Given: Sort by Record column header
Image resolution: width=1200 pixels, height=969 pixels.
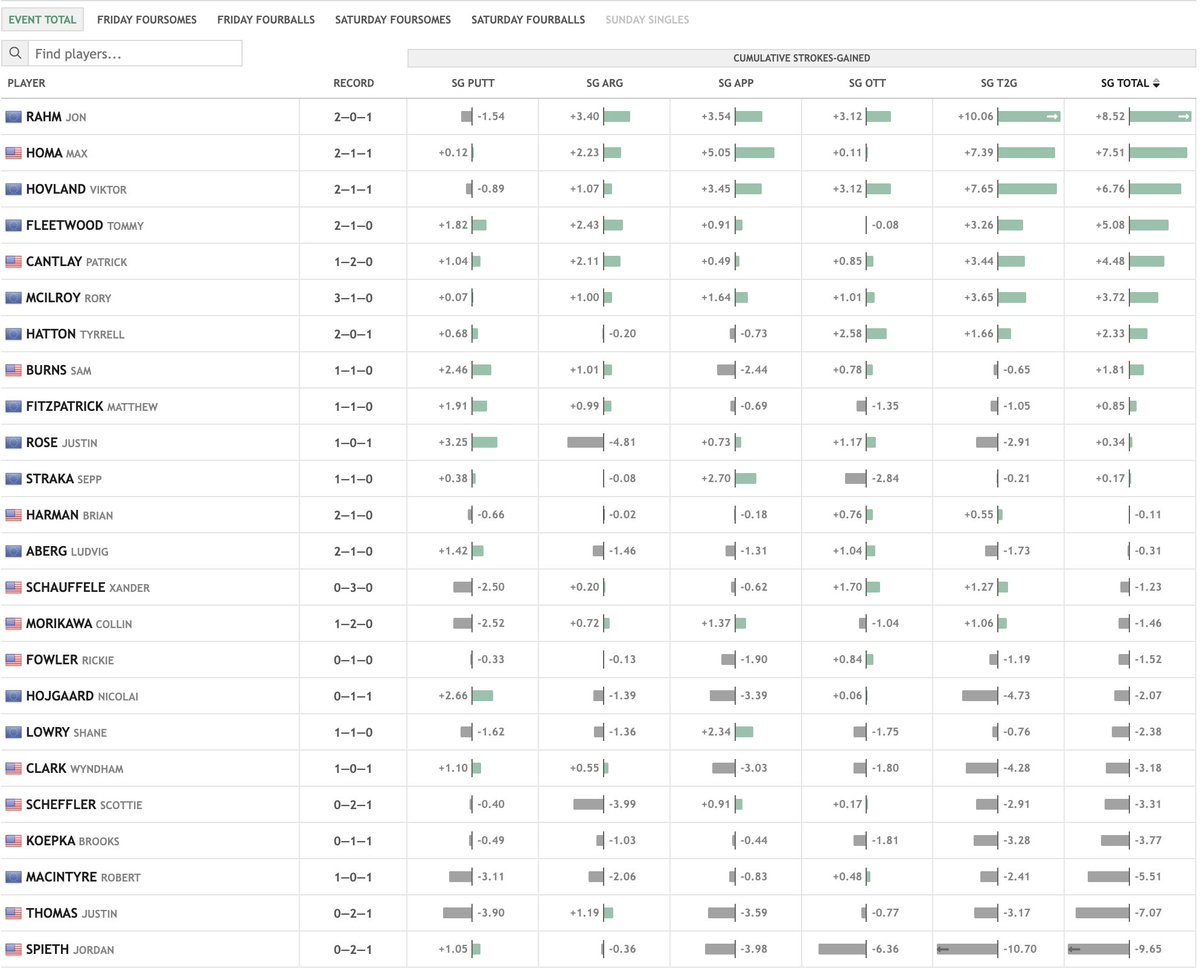Looking at the screenshot, I should [x=354, y=83].
